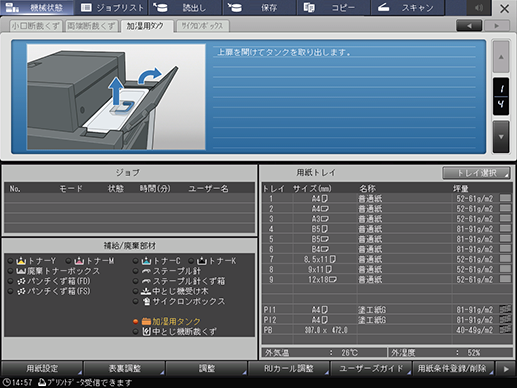
Task: Select the パンチくず箱(FS) icon
Action: [21, 291]
